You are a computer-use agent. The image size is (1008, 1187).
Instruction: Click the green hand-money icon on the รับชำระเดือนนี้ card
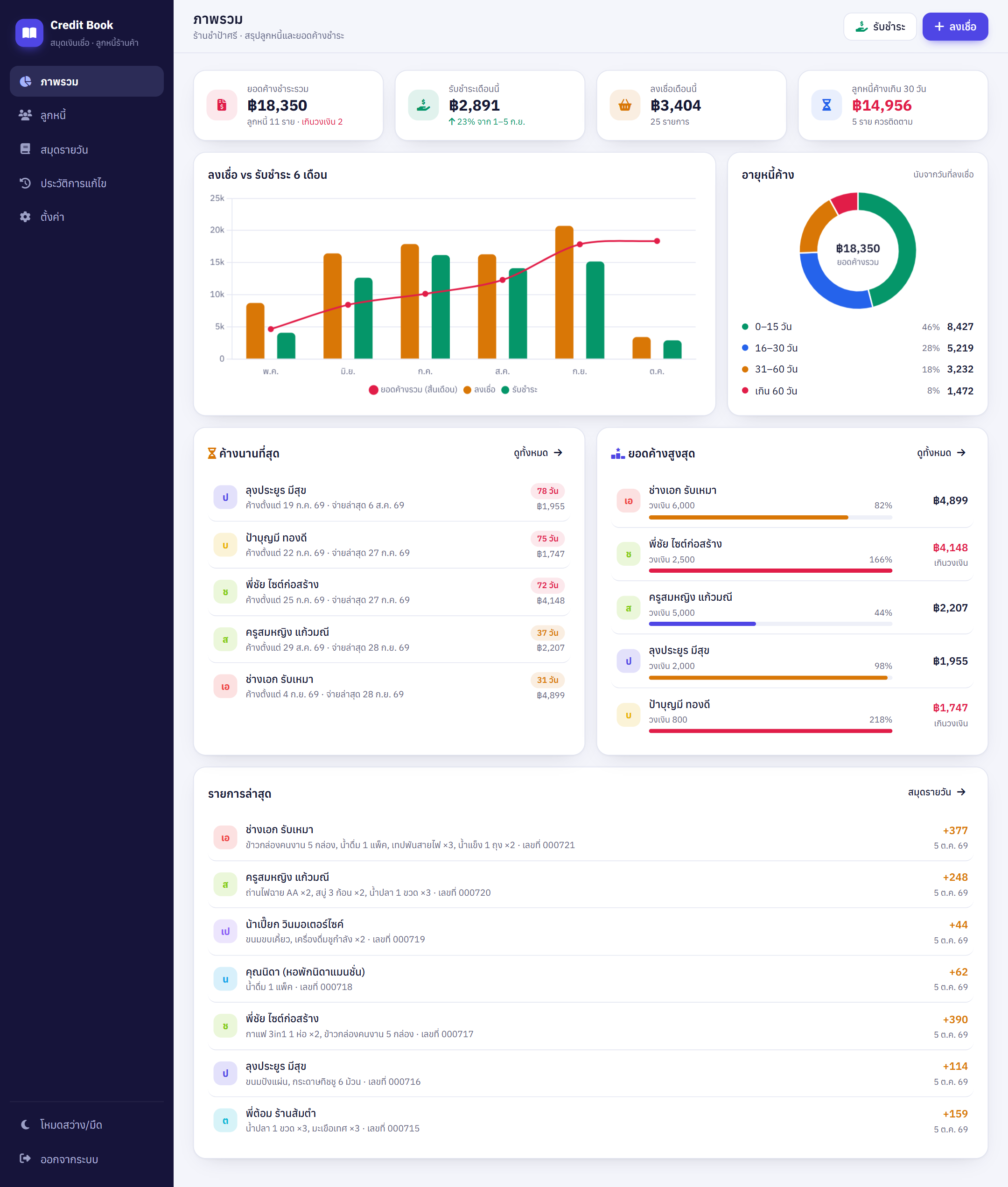click(x=423, y=105)
